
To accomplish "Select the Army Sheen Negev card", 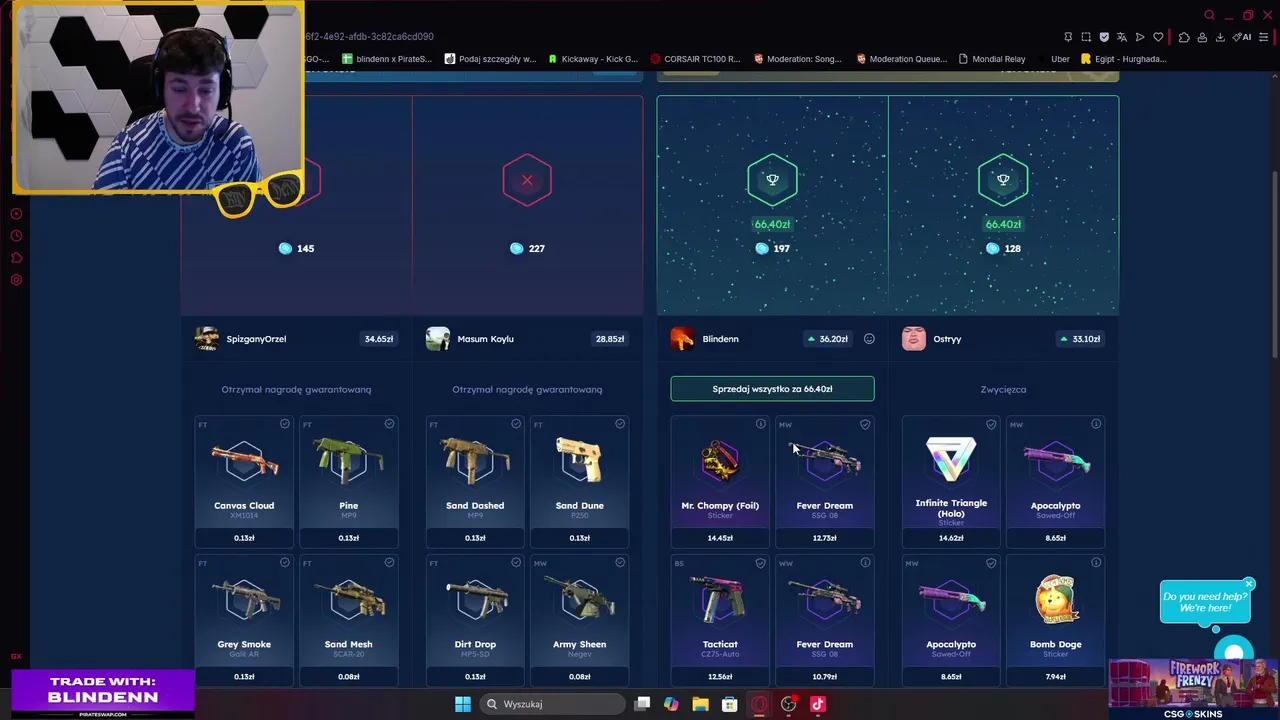I will tap(579, 620).
